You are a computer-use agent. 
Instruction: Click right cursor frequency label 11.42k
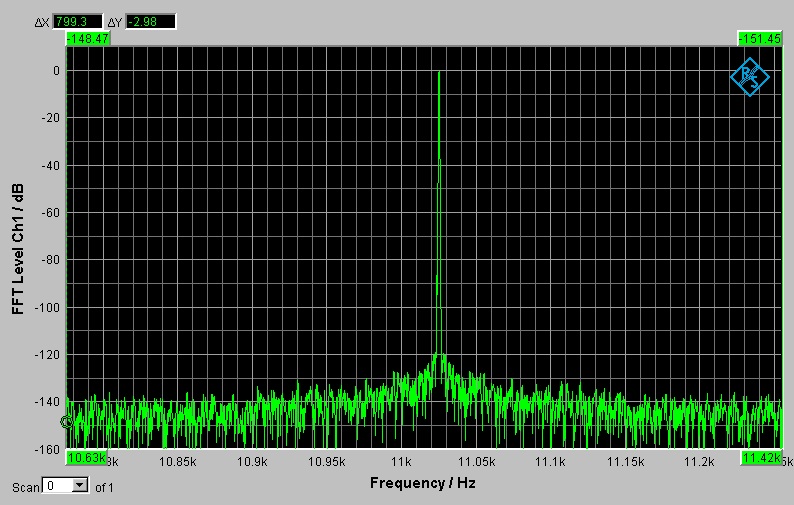762,458
